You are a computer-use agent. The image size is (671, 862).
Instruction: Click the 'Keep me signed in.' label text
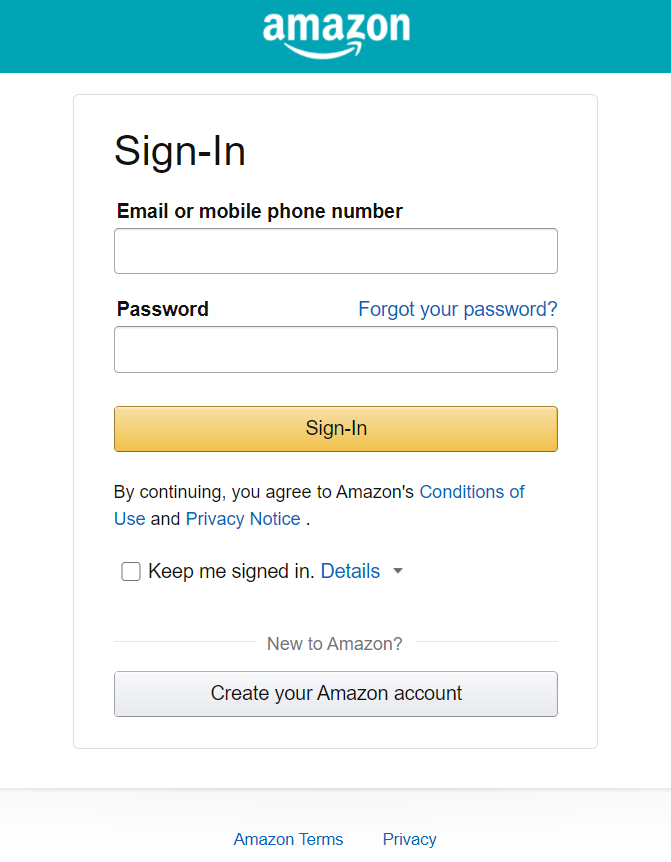coord(231,572)
